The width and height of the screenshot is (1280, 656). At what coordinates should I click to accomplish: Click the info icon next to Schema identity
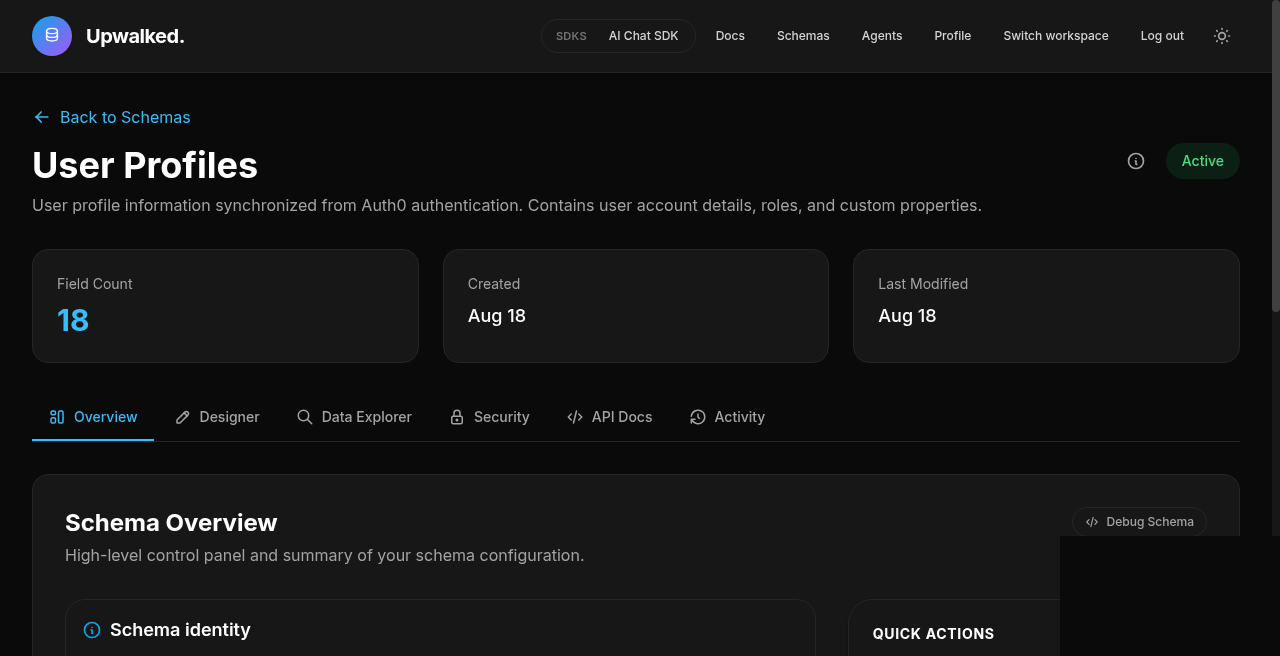(92, 630)
